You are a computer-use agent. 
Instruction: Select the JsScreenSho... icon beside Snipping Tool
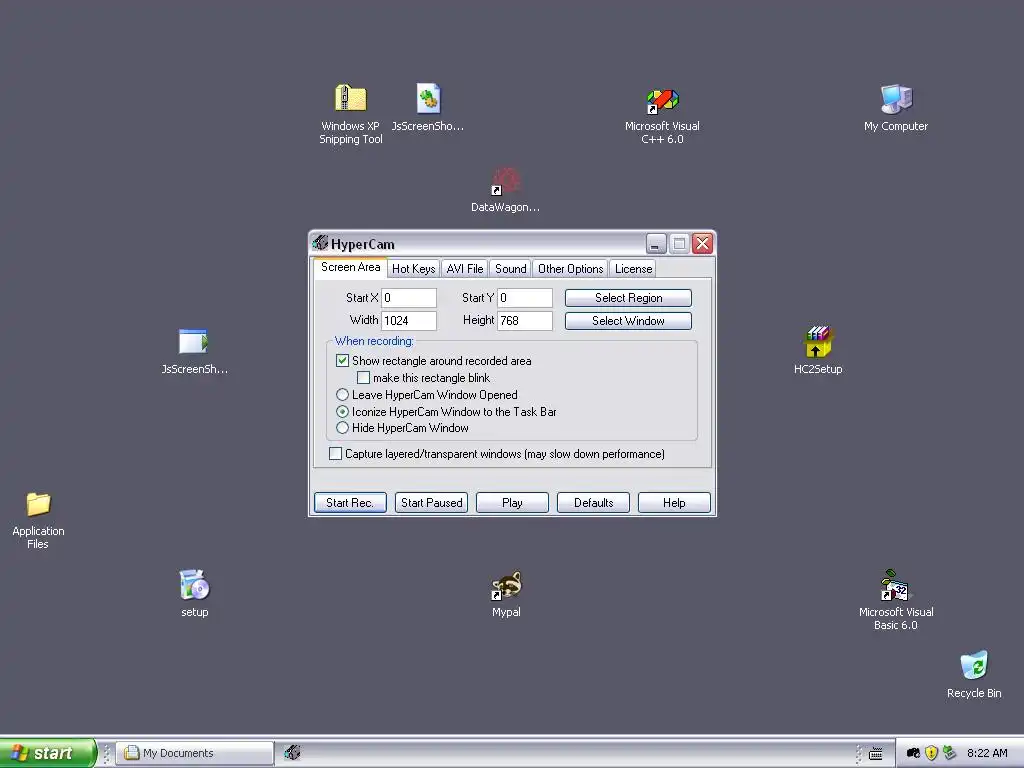click(x=428, y=98)
